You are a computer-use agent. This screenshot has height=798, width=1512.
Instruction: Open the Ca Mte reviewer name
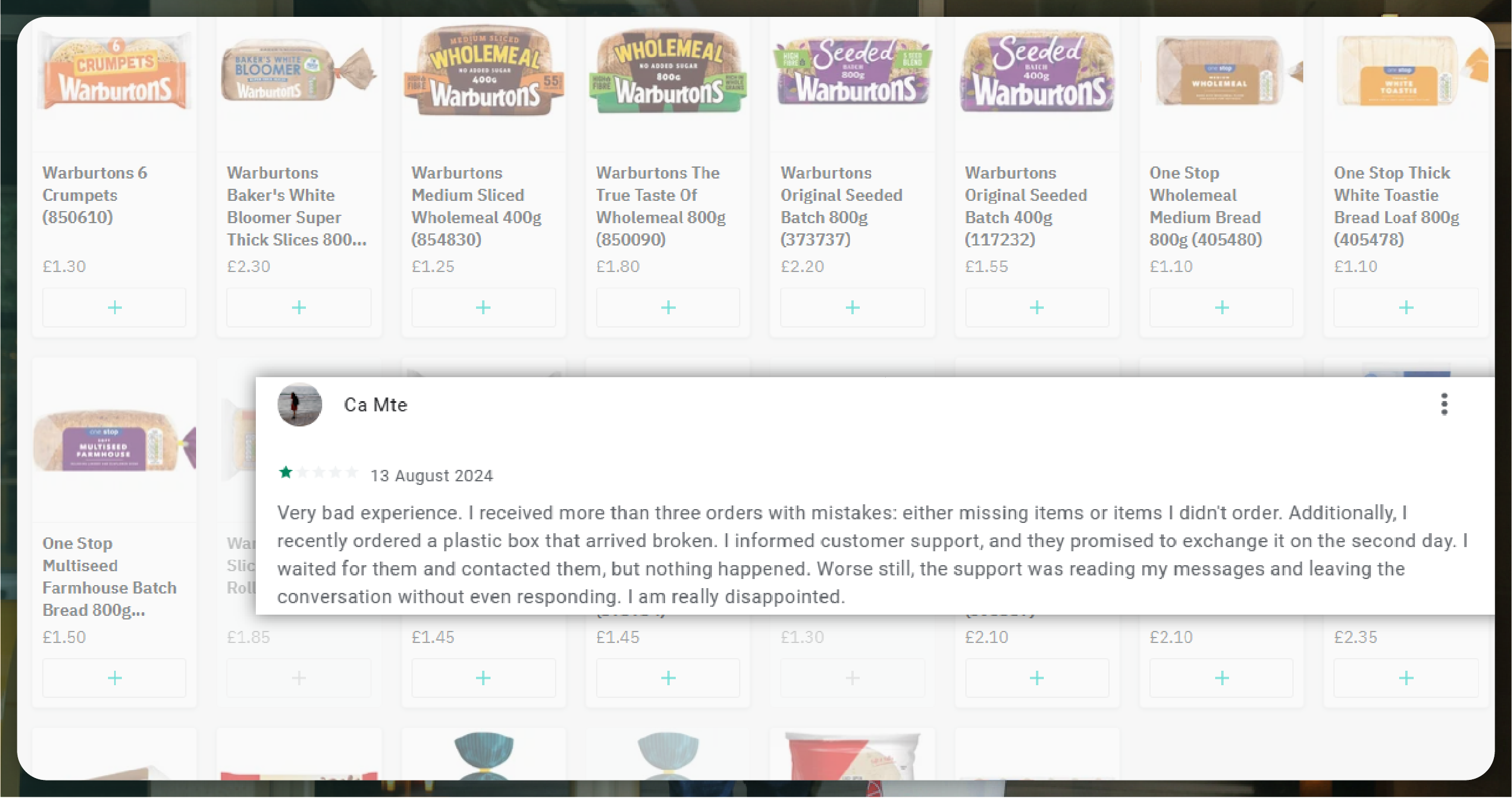click(x=375, y=405)
